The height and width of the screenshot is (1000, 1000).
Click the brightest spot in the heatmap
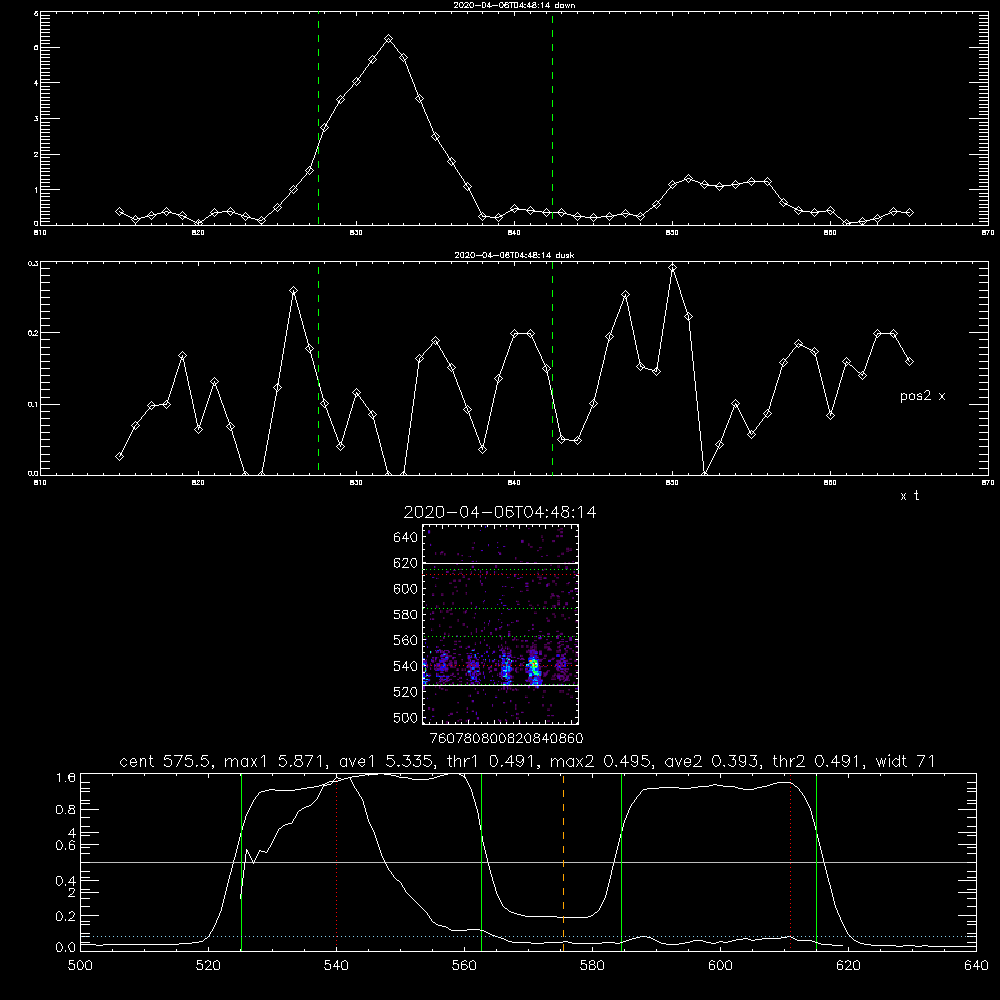pos(534,666)
